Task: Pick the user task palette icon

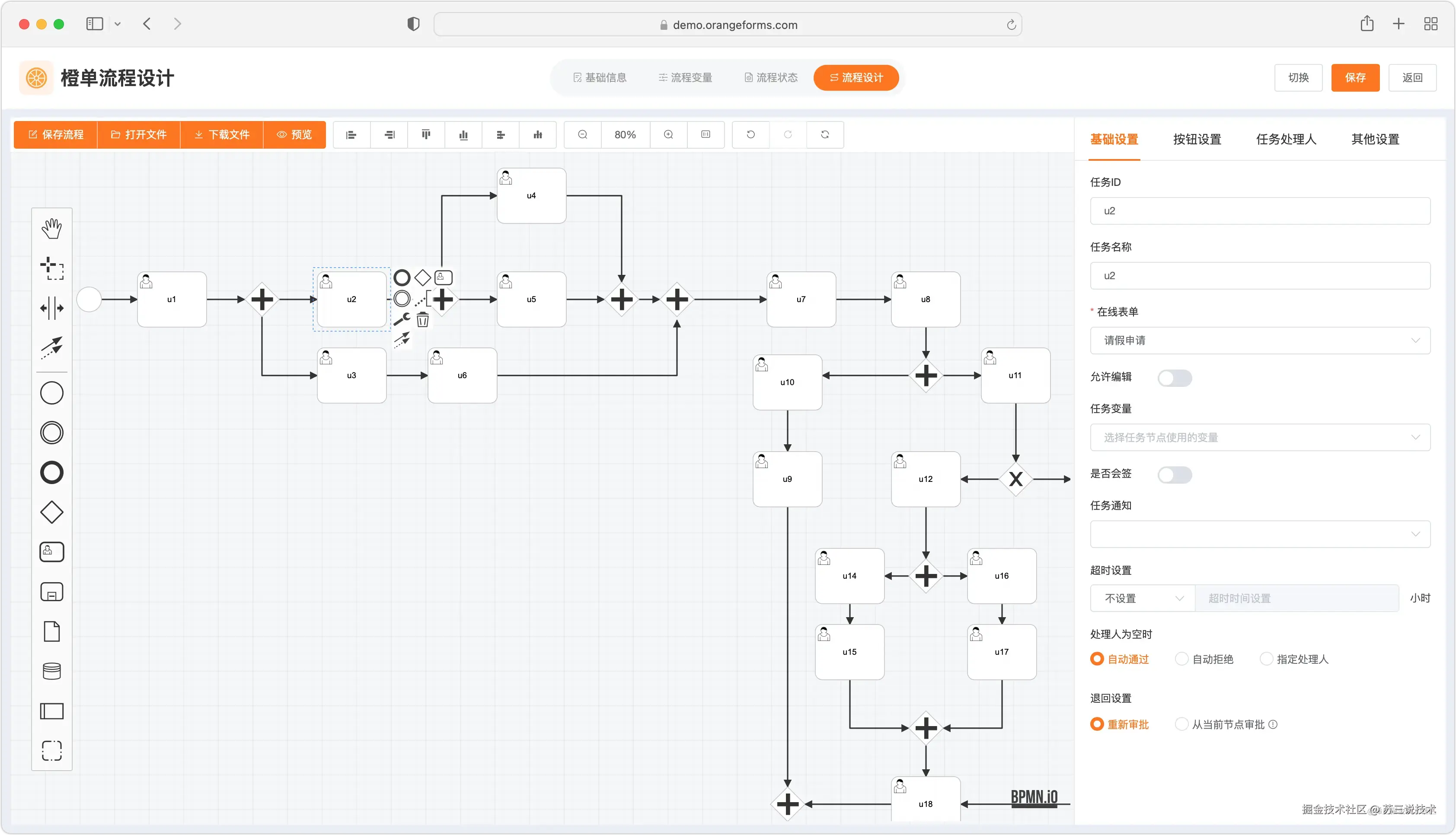Action: [x=51, y=551]
